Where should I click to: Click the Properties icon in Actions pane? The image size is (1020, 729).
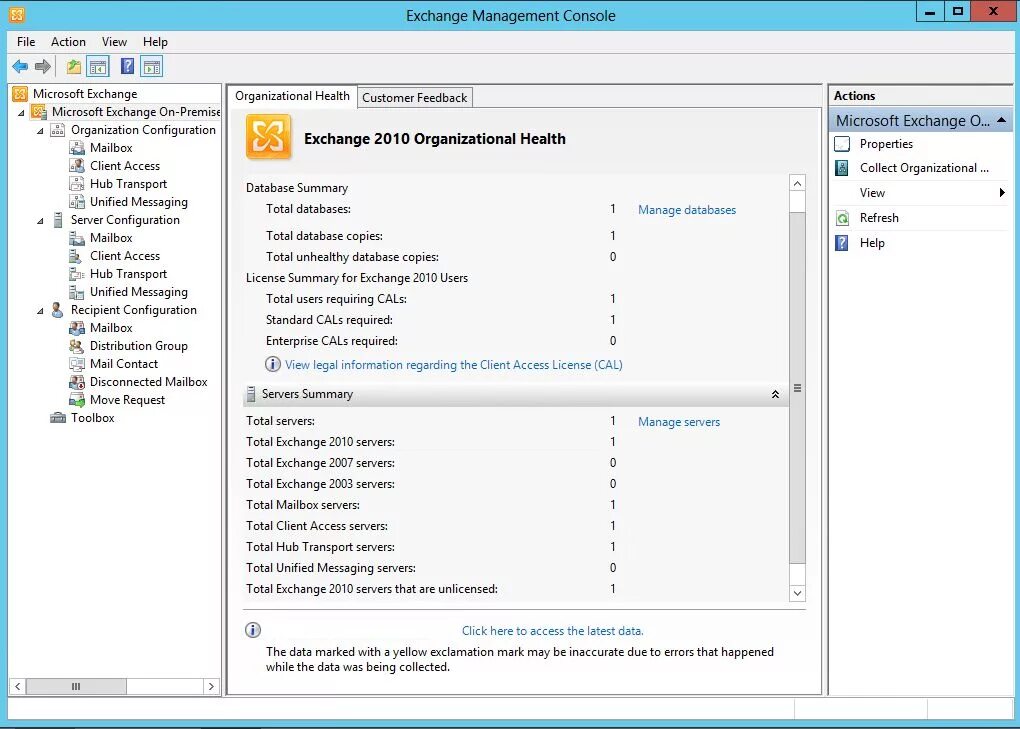(842, 144)
